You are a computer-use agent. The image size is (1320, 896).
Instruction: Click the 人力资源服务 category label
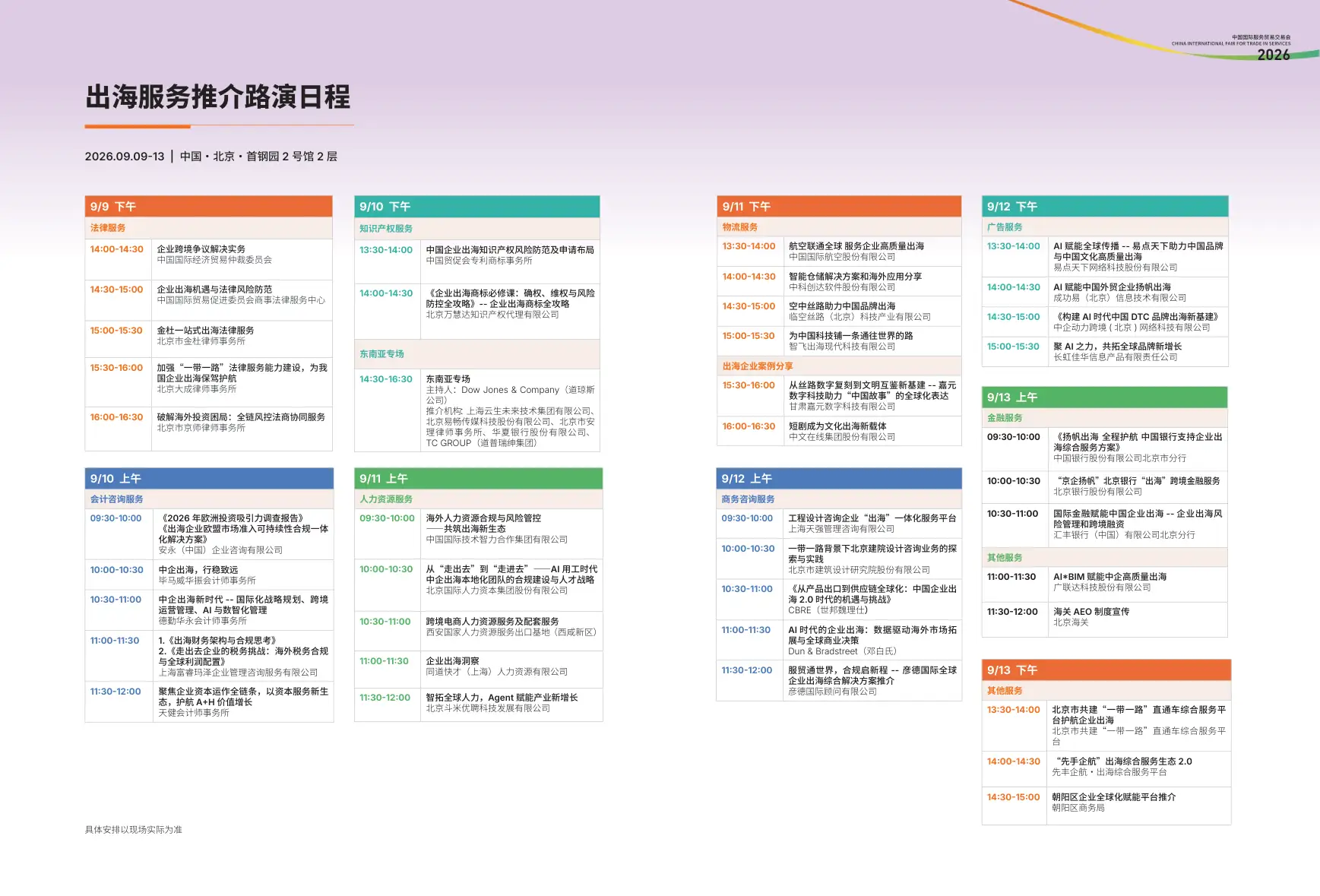point(386,499)
